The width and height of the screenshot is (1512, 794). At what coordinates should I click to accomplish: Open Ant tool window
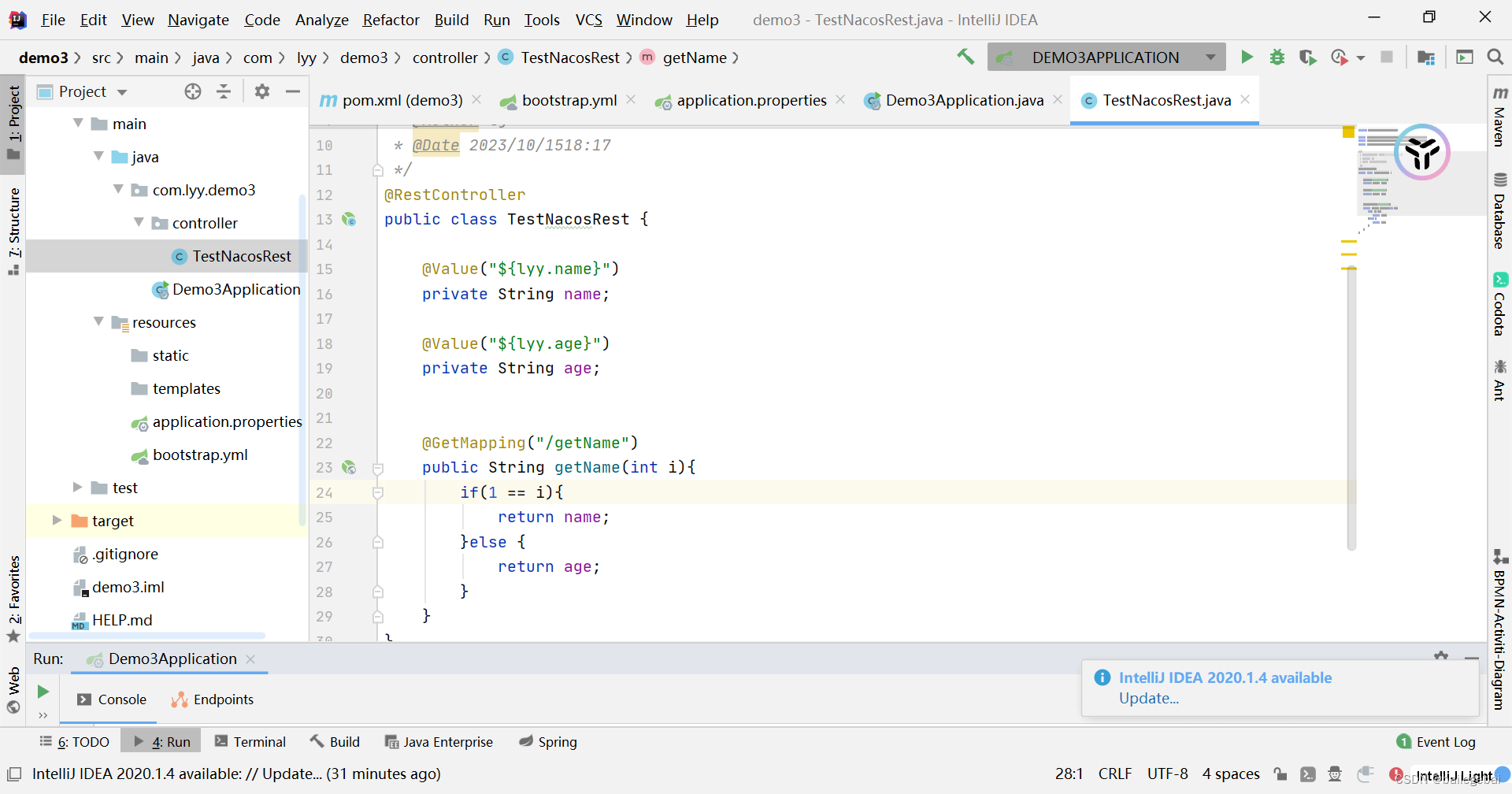tap(1500, 380)
